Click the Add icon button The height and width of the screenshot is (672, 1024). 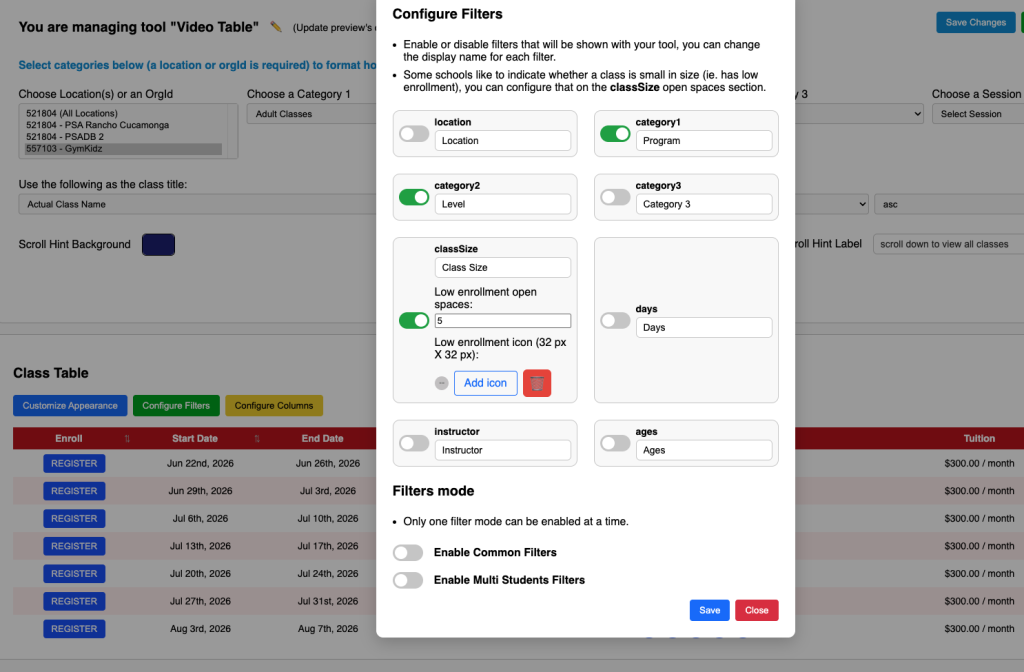pos(485,383)
